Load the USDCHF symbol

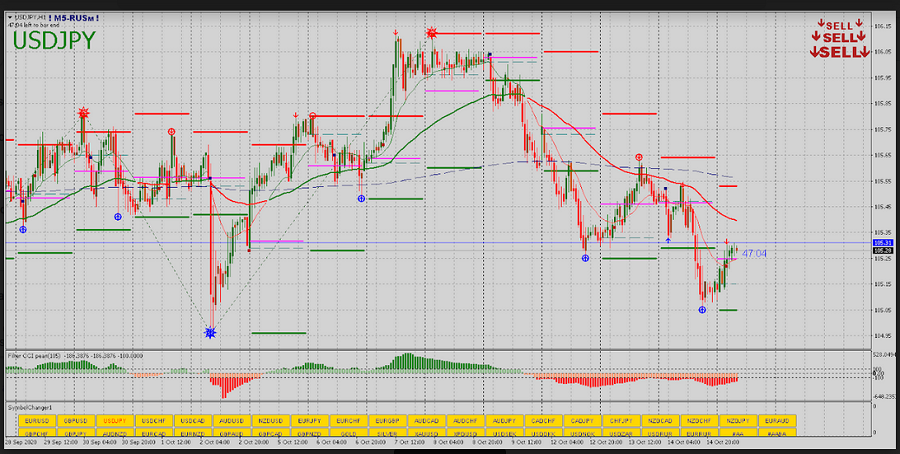point(153,422)
